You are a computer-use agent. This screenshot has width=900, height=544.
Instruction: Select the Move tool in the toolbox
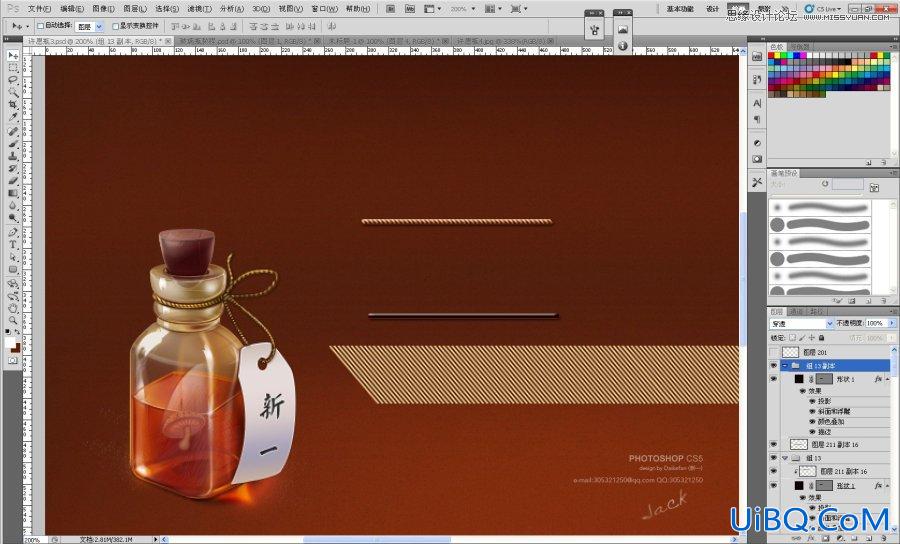[13, 56]
